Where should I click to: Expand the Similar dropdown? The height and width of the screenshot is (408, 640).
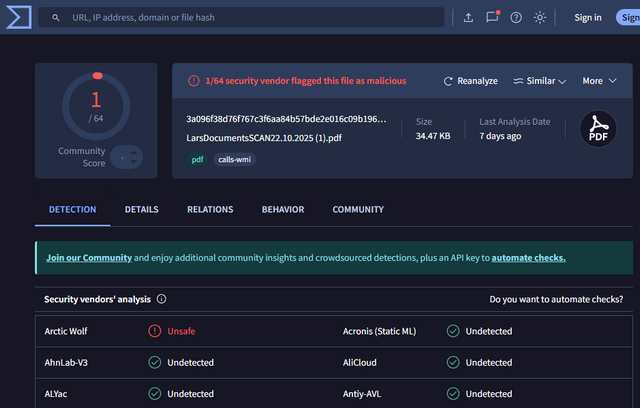540,81
